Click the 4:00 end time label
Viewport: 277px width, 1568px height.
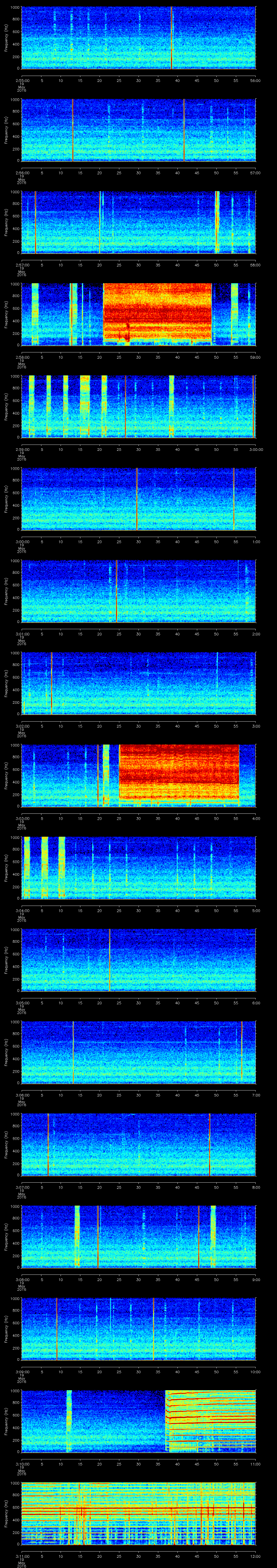[x=256, y=818]
